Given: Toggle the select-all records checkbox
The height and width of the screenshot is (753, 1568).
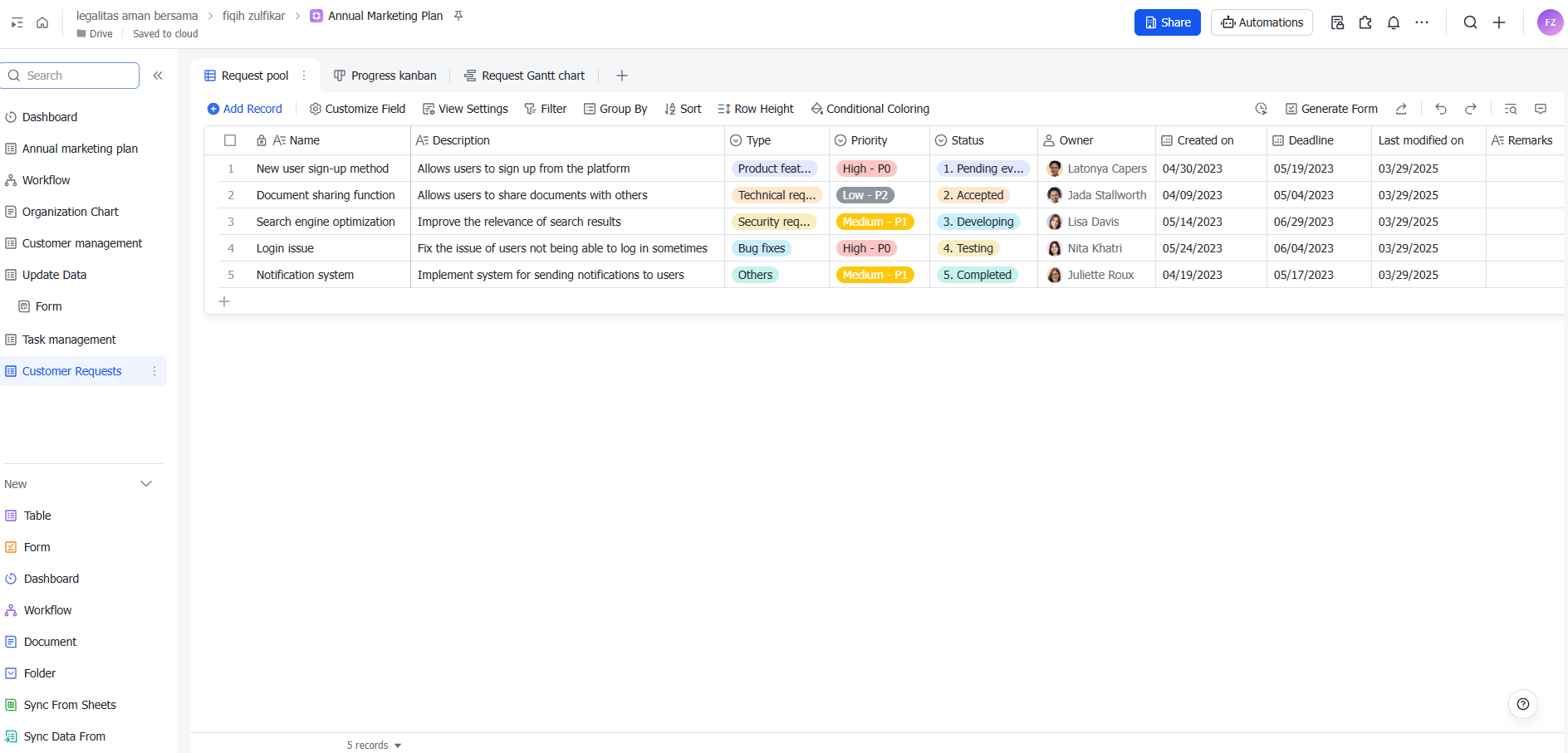Looking at the screenshot, I should click(230, 140).
